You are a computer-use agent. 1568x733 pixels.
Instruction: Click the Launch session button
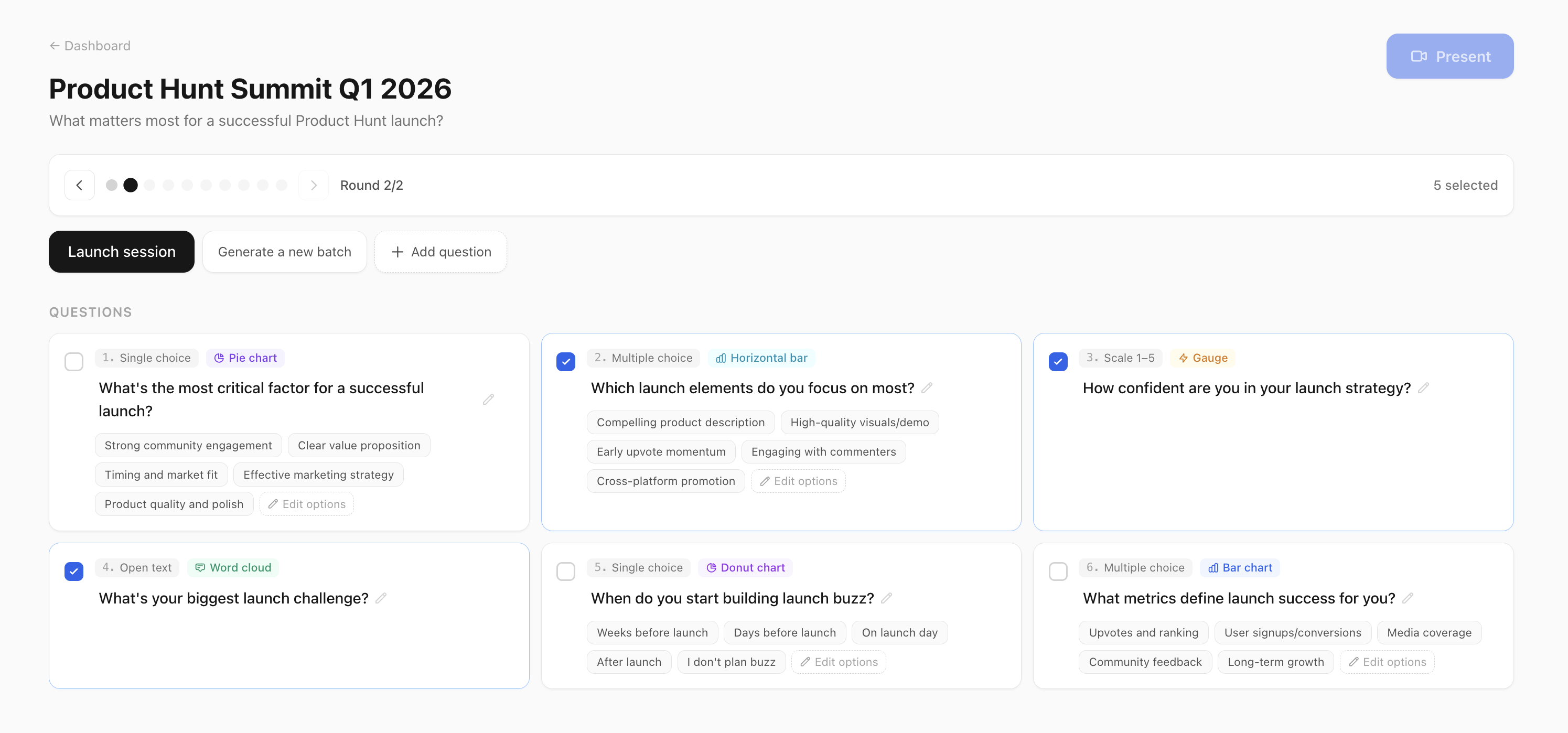121,252
